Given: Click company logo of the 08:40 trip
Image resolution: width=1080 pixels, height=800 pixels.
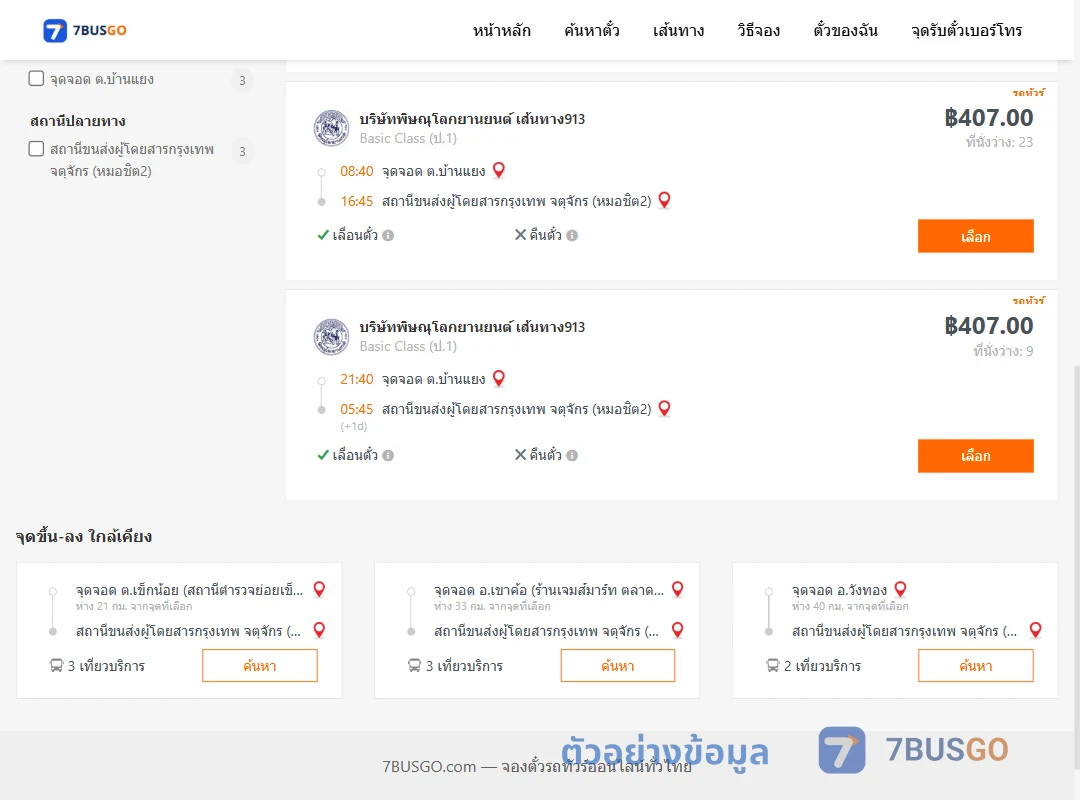Looking at the screenshot, I should [331, 128].
